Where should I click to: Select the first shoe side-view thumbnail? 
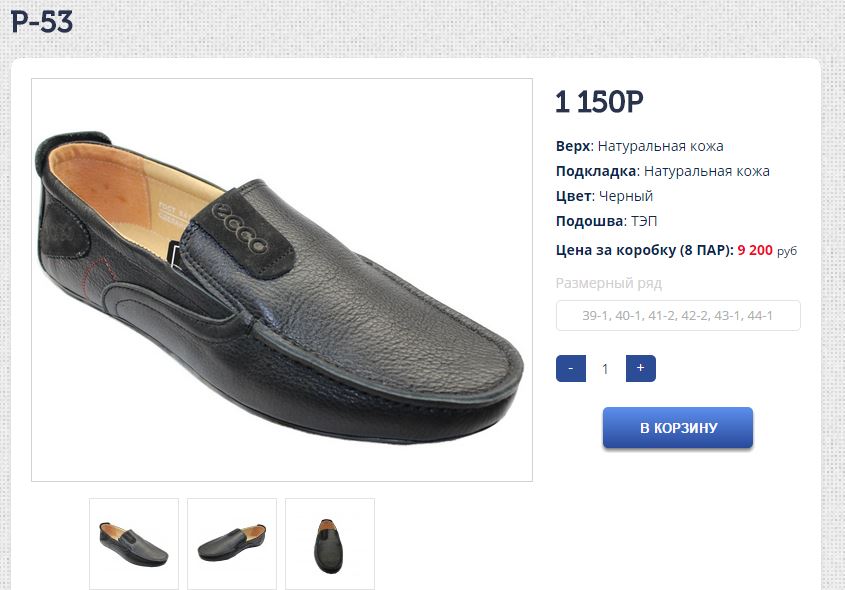click(x=134, y=543)
